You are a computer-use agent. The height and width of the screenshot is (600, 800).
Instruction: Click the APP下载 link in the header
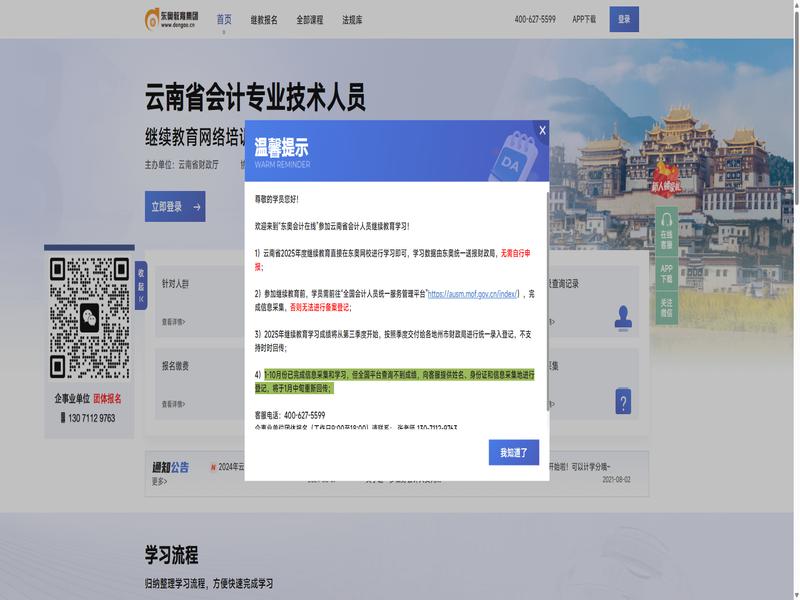point(584,19)
